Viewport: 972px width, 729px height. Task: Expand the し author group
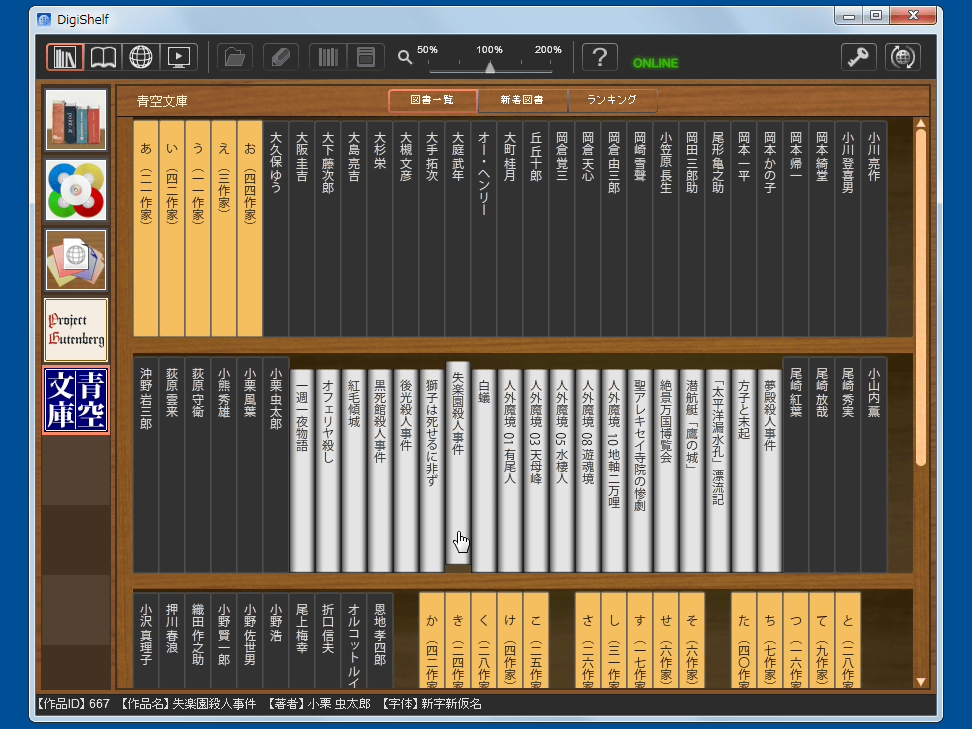tap(614, 640)
